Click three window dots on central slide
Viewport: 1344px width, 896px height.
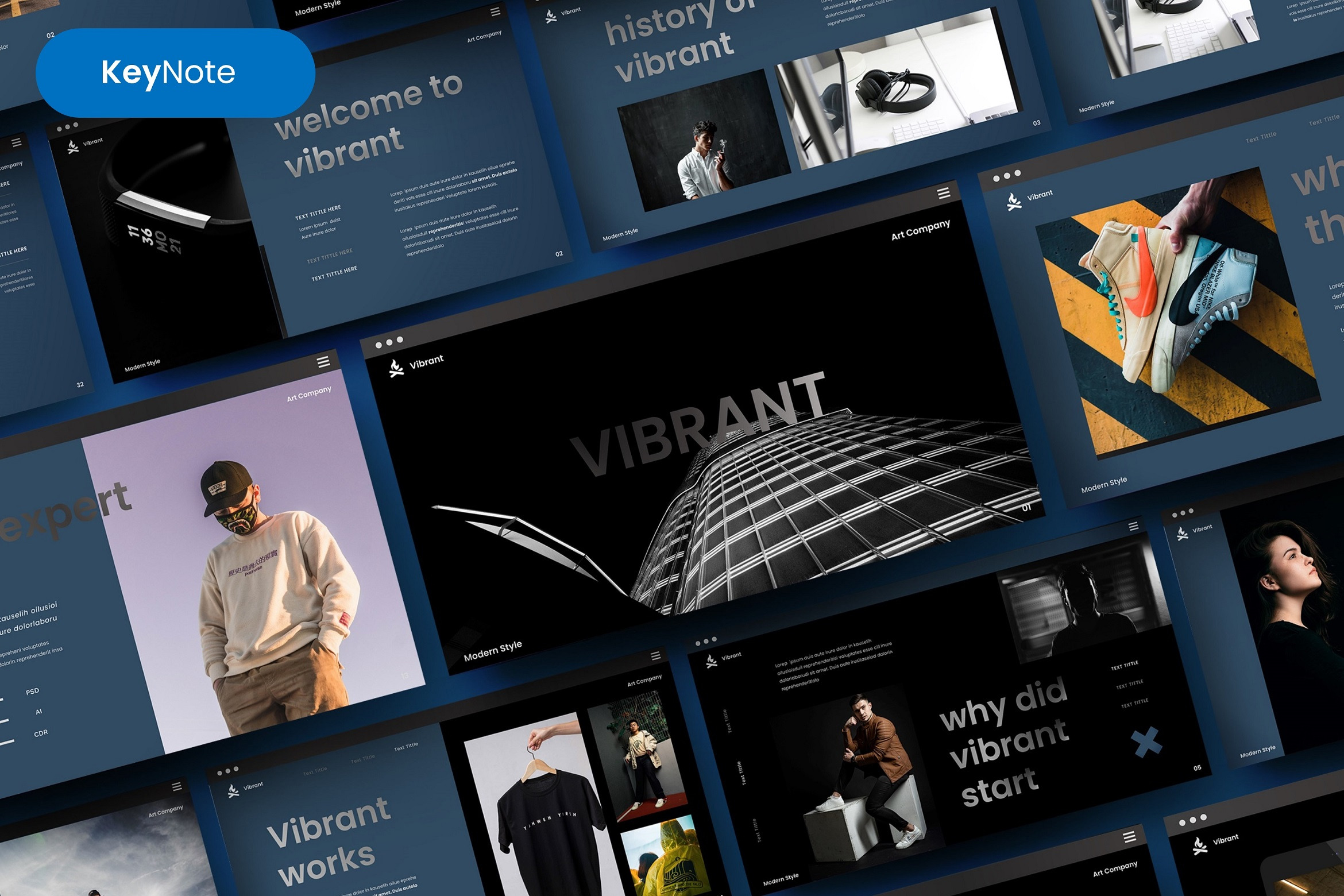(x=389, y=342)
